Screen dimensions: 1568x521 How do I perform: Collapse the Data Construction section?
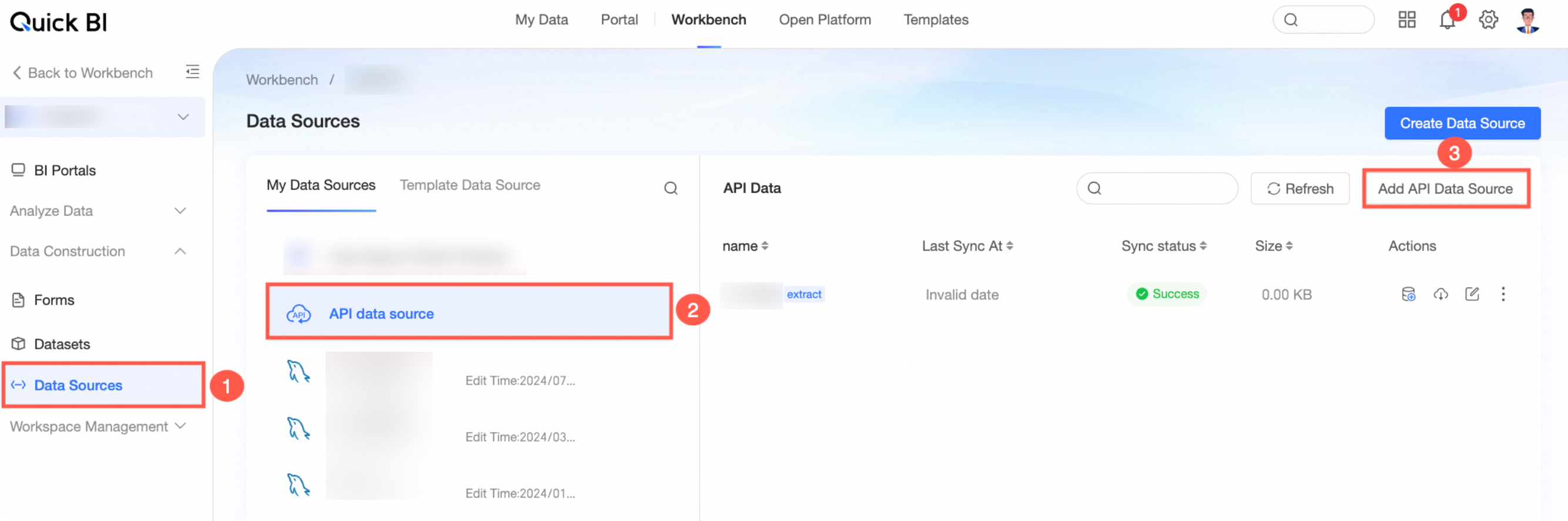(98, 251)
